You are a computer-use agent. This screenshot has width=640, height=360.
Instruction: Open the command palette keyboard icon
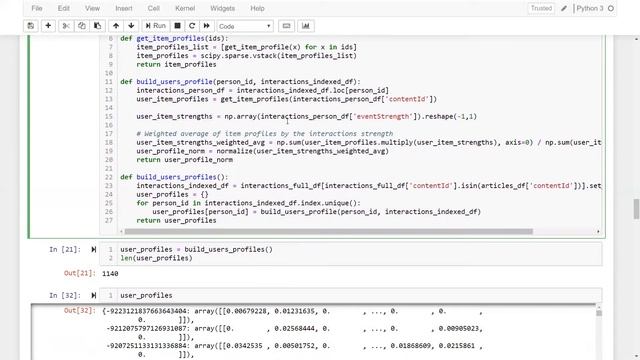coord(287,26)
